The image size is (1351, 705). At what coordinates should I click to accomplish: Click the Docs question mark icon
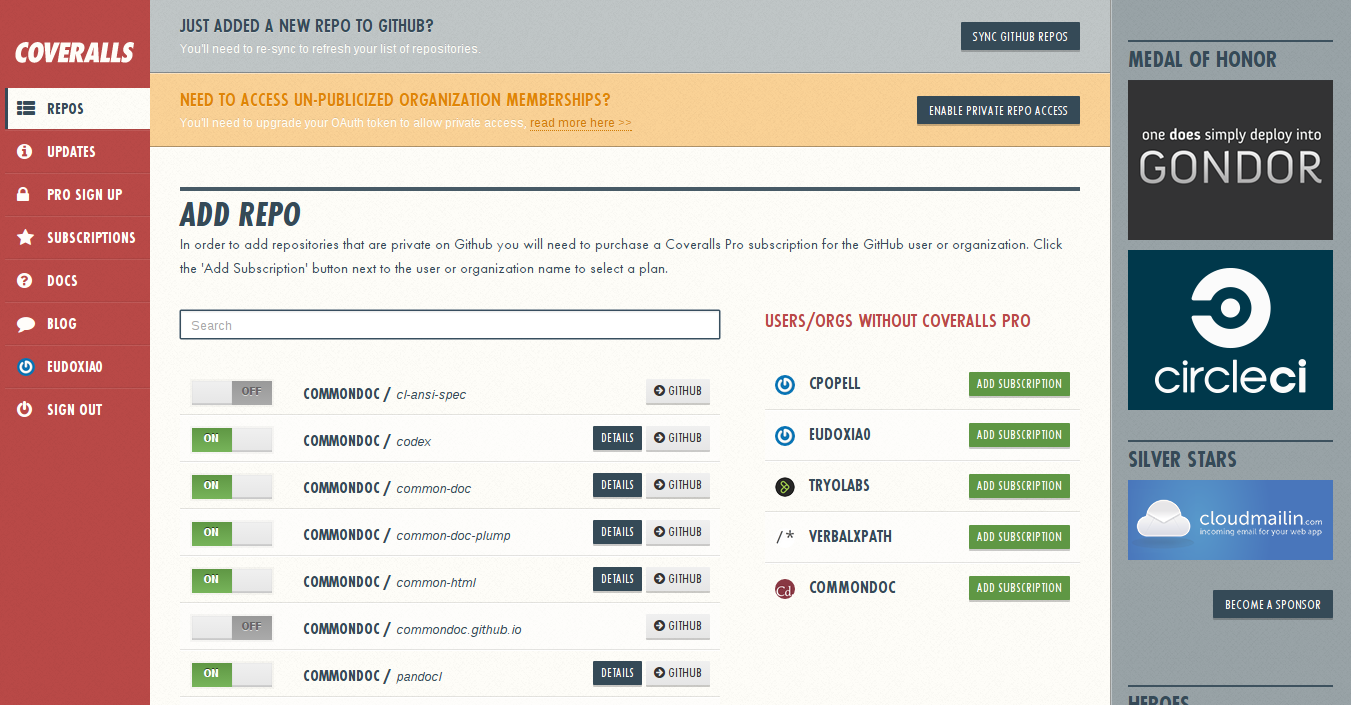26,280
